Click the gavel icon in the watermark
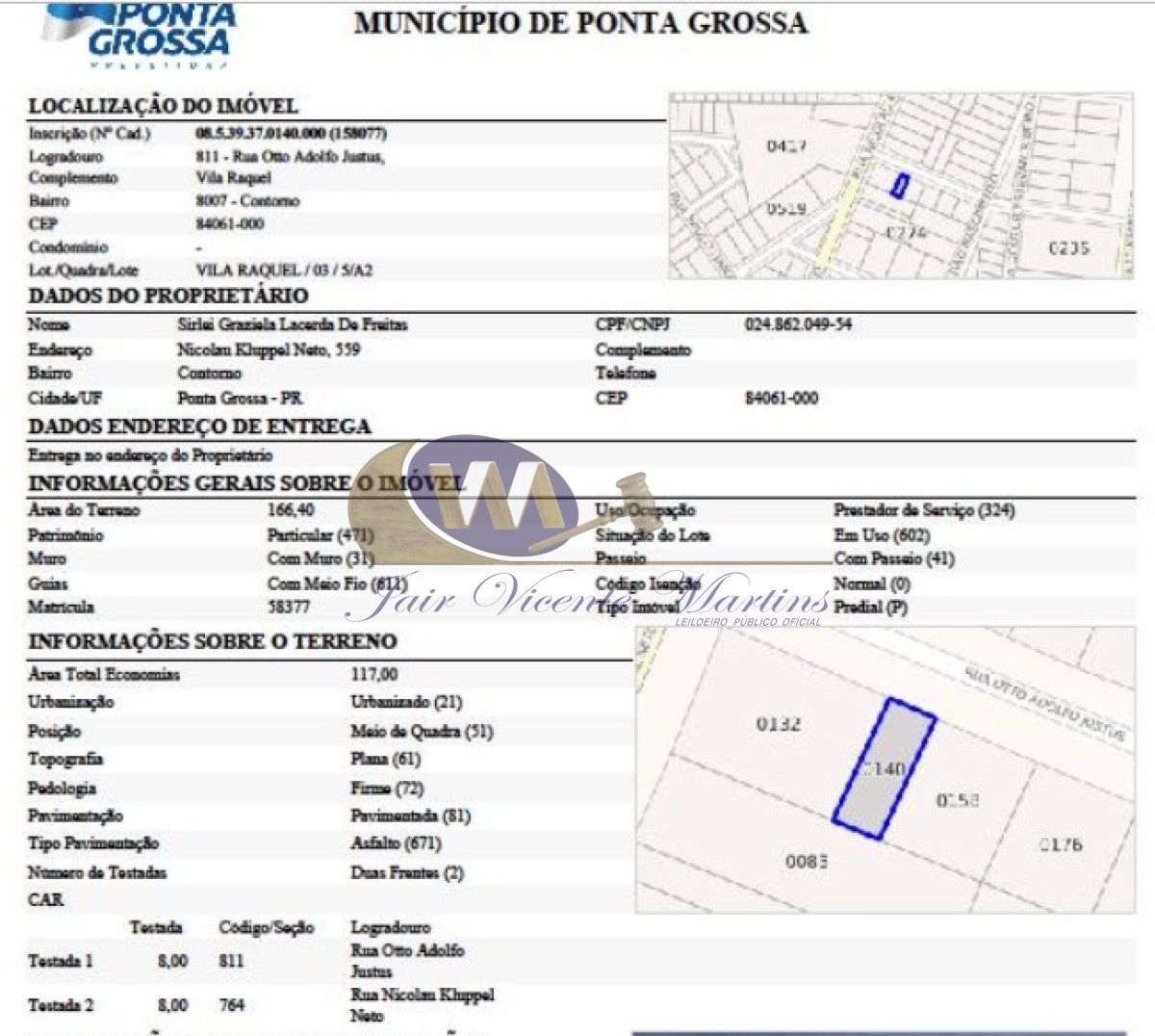The height and width of the screenshot is (1036, 1155). point(599,510)
